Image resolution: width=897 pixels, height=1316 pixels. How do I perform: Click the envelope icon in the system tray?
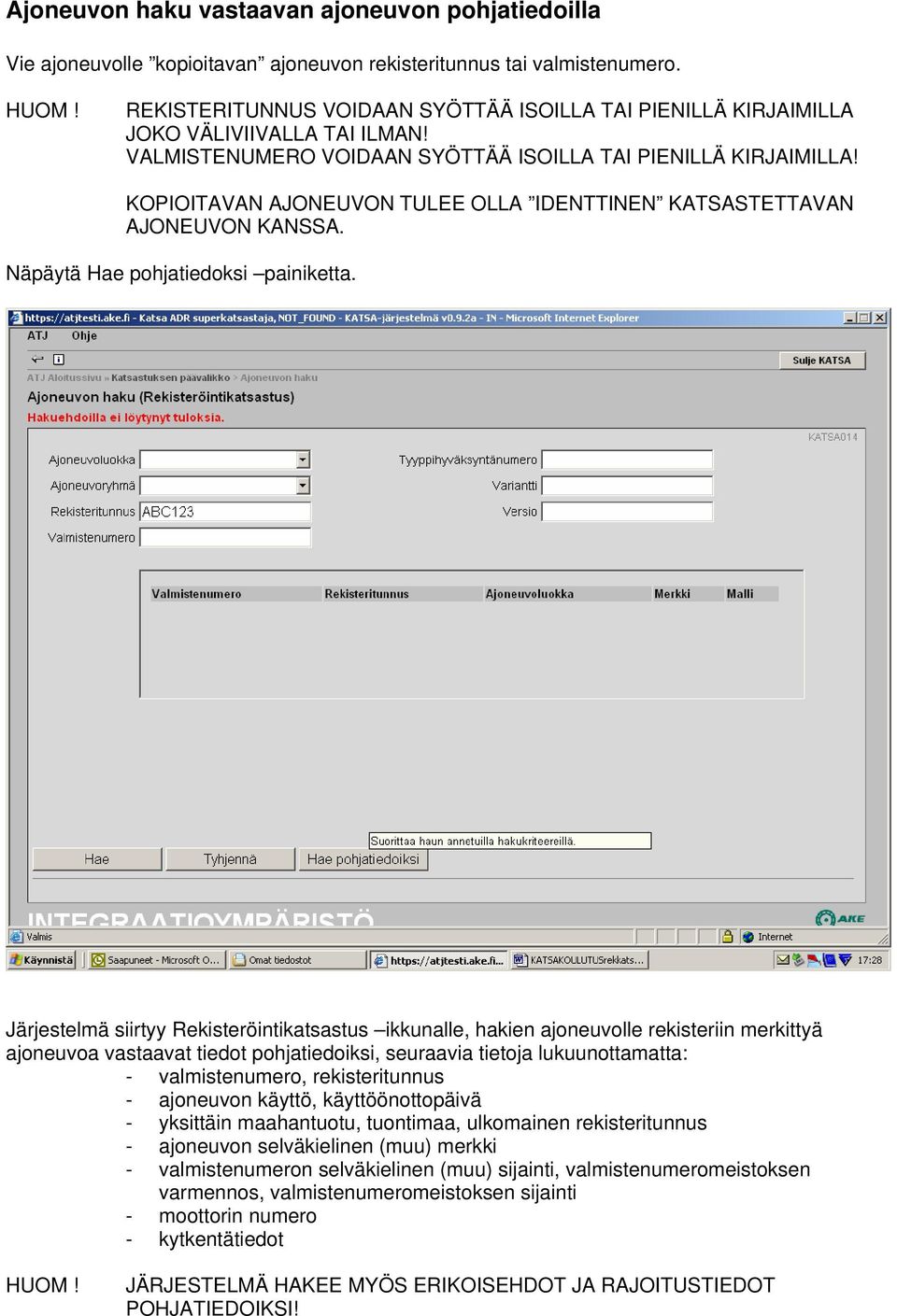pos(783,959)
